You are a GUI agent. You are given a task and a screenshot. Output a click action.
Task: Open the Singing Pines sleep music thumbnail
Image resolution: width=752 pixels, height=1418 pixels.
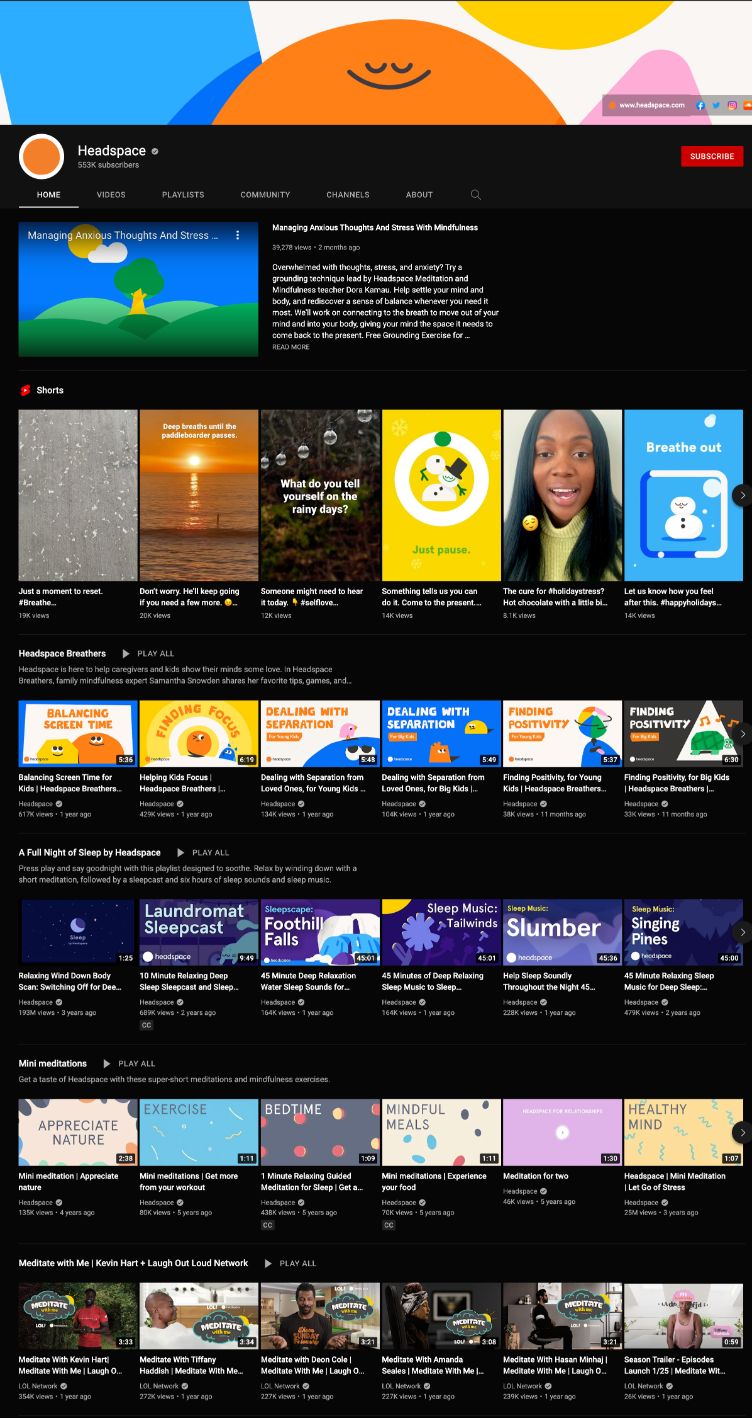coord(683,932)
